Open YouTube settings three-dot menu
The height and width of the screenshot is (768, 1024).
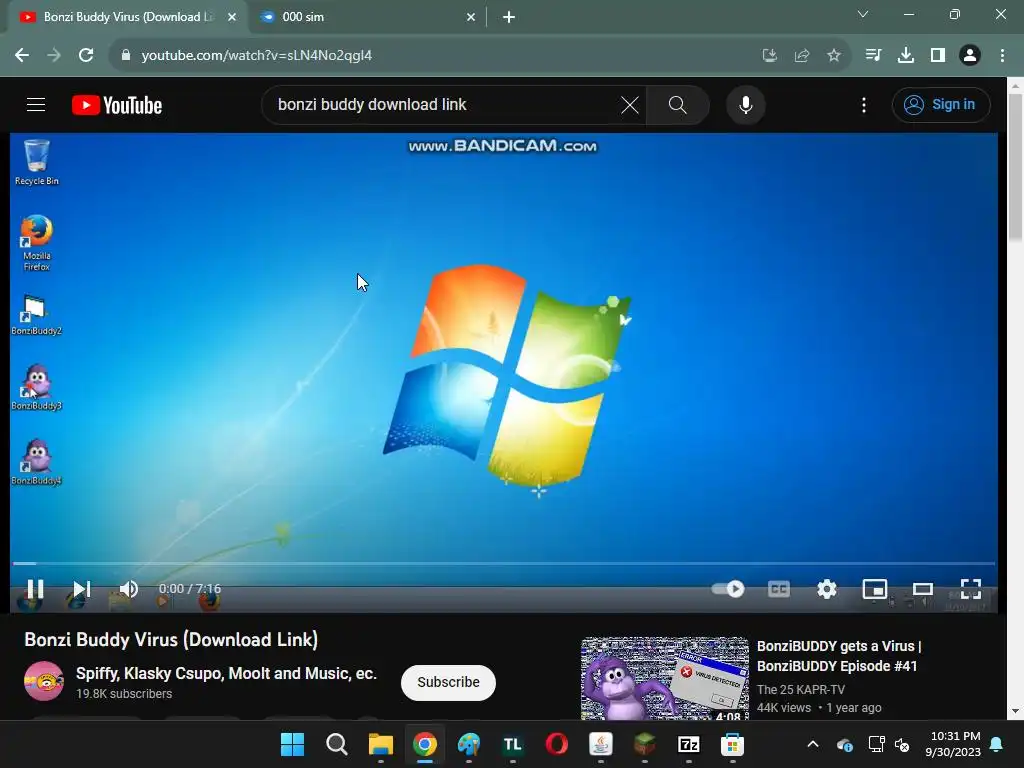point(864,105)
